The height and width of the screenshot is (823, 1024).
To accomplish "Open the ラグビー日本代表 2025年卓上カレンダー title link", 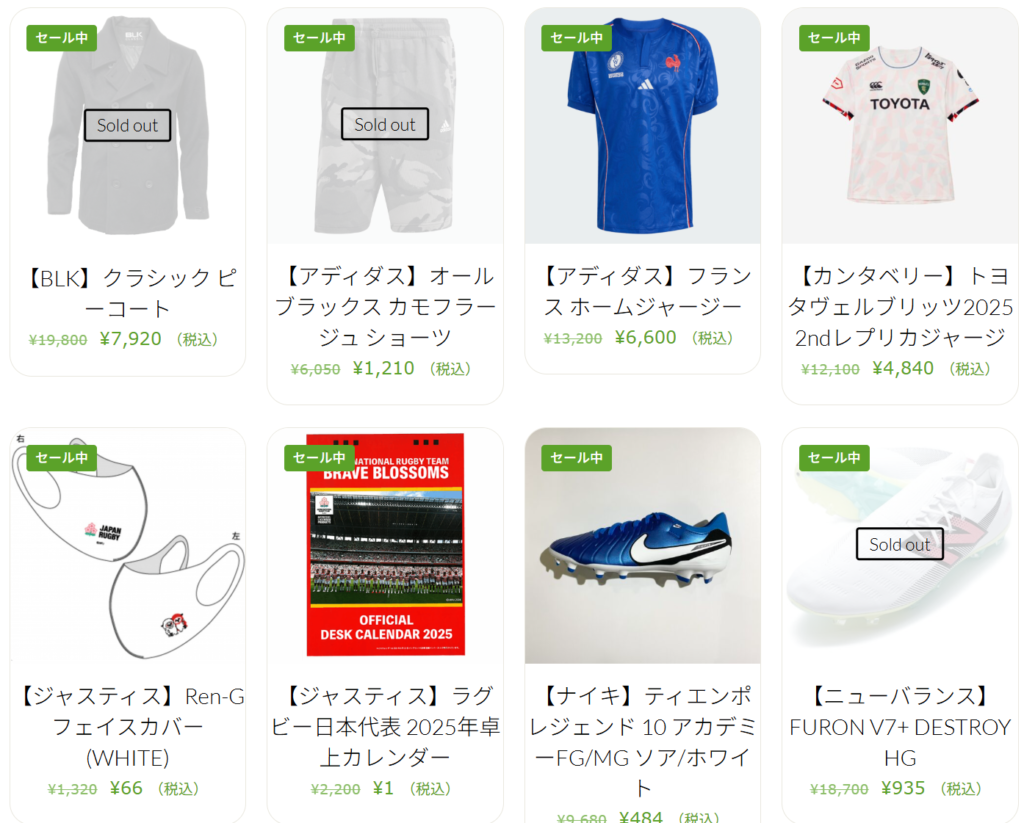I will 385,727.
